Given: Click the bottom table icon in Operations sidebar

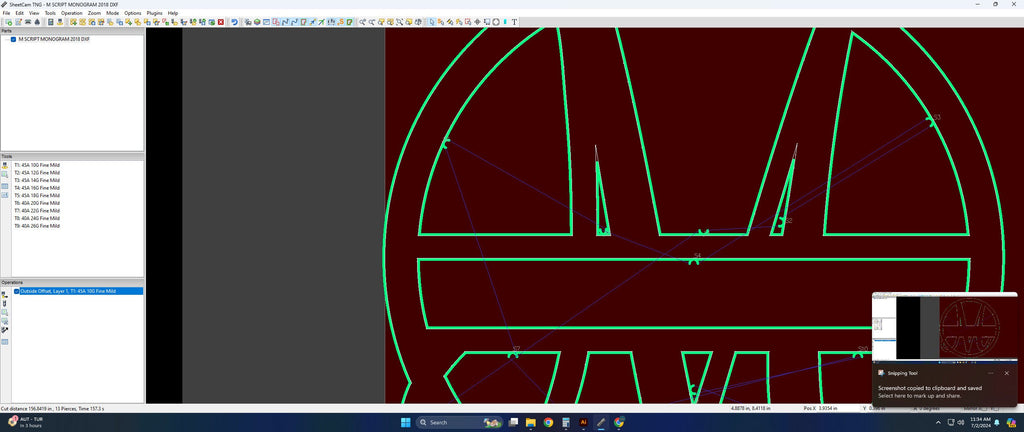Looking at the screenshot, I should [5, 341].
